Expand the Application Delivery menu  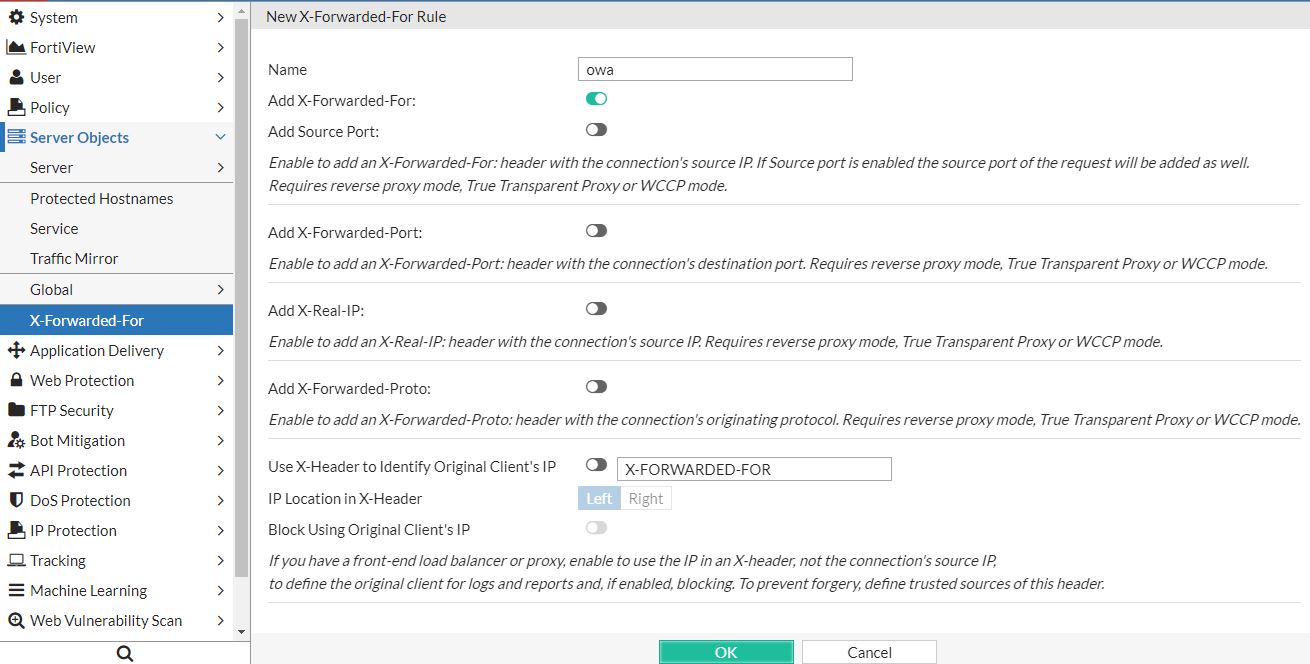[x=219, y=350]
